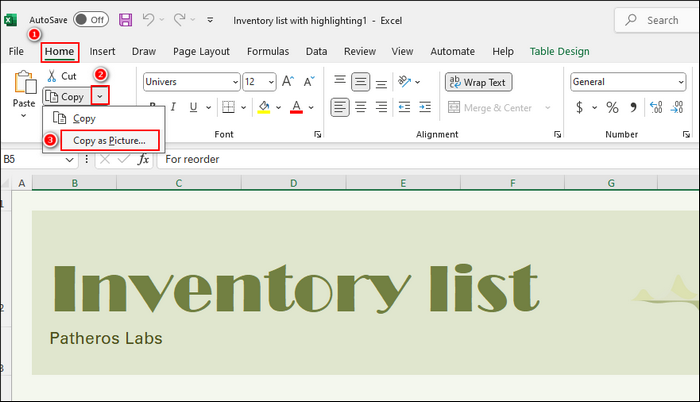
Task: Open Font settings dialog launcher
Action: 317,134
